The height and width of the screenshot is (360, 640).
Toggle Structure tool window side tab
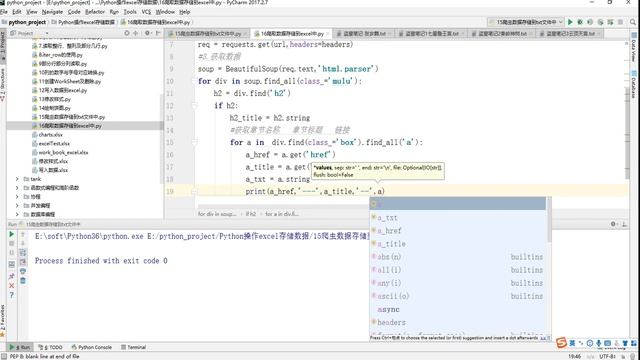[3, 84]
